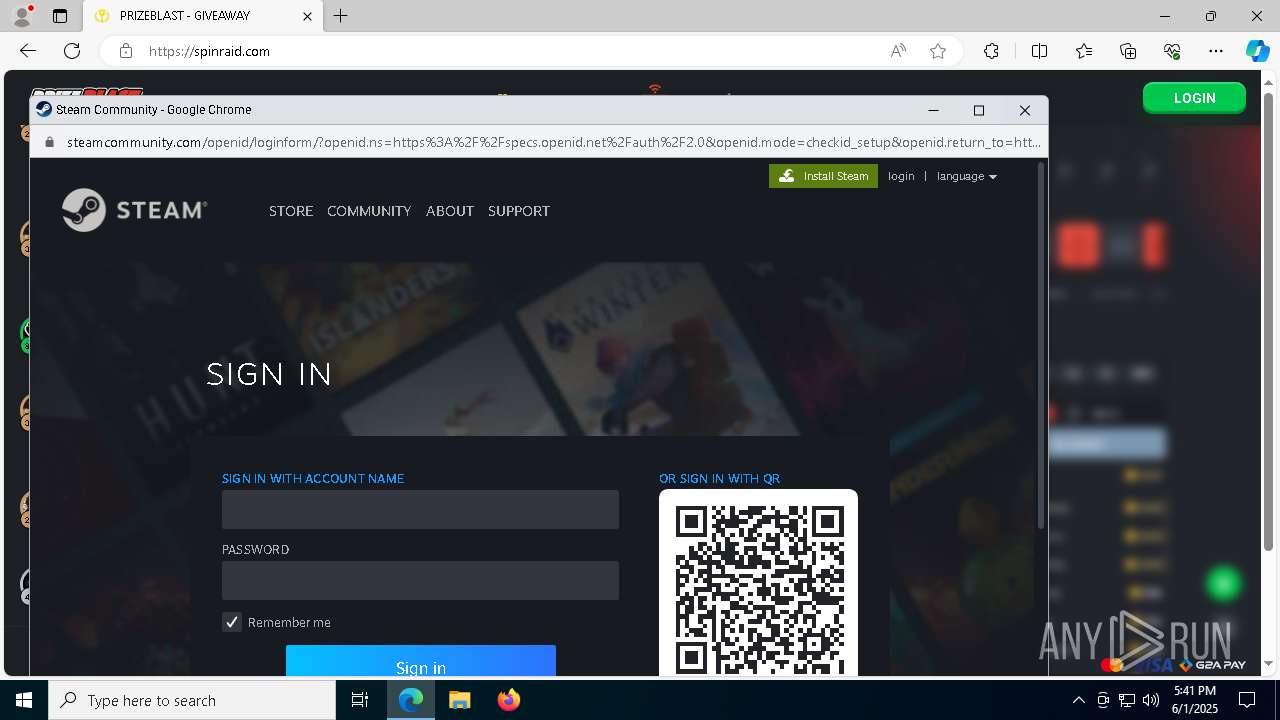Click the blue Sign in button
This screenshot has width=1280, height=720.
420,662
